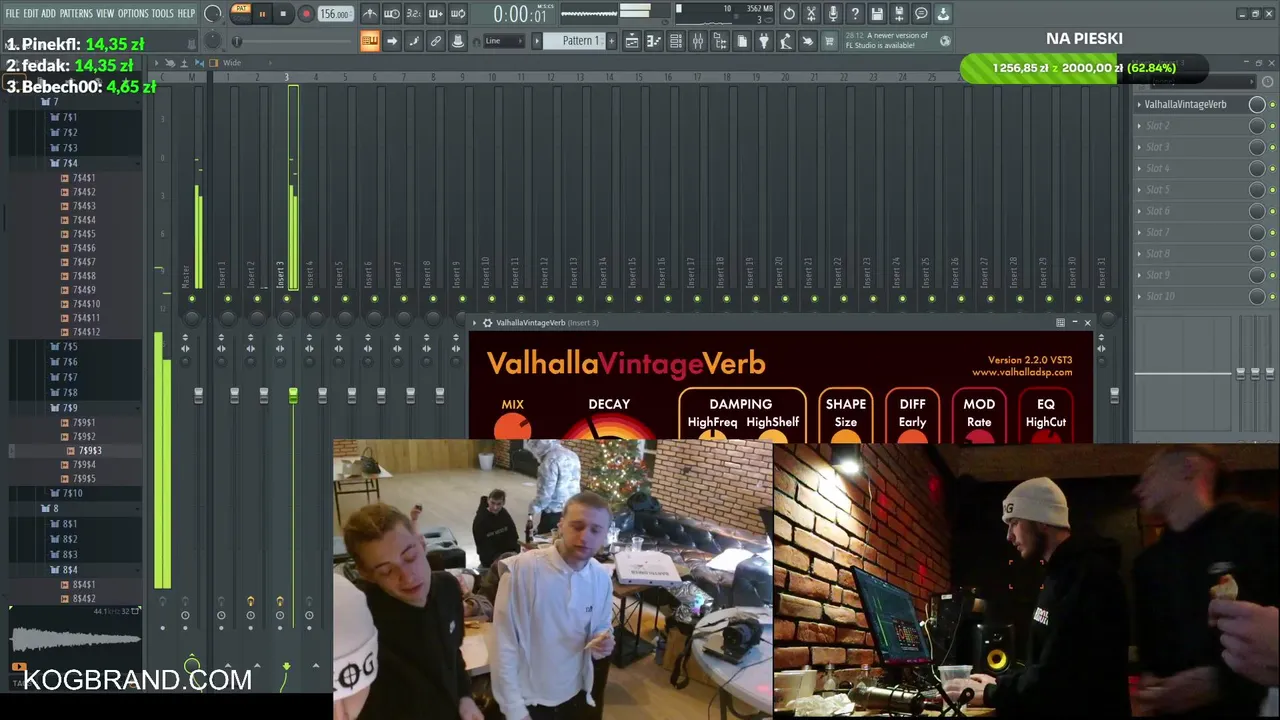
Task: Arm recording with the red record button
Action: [306, 14]
